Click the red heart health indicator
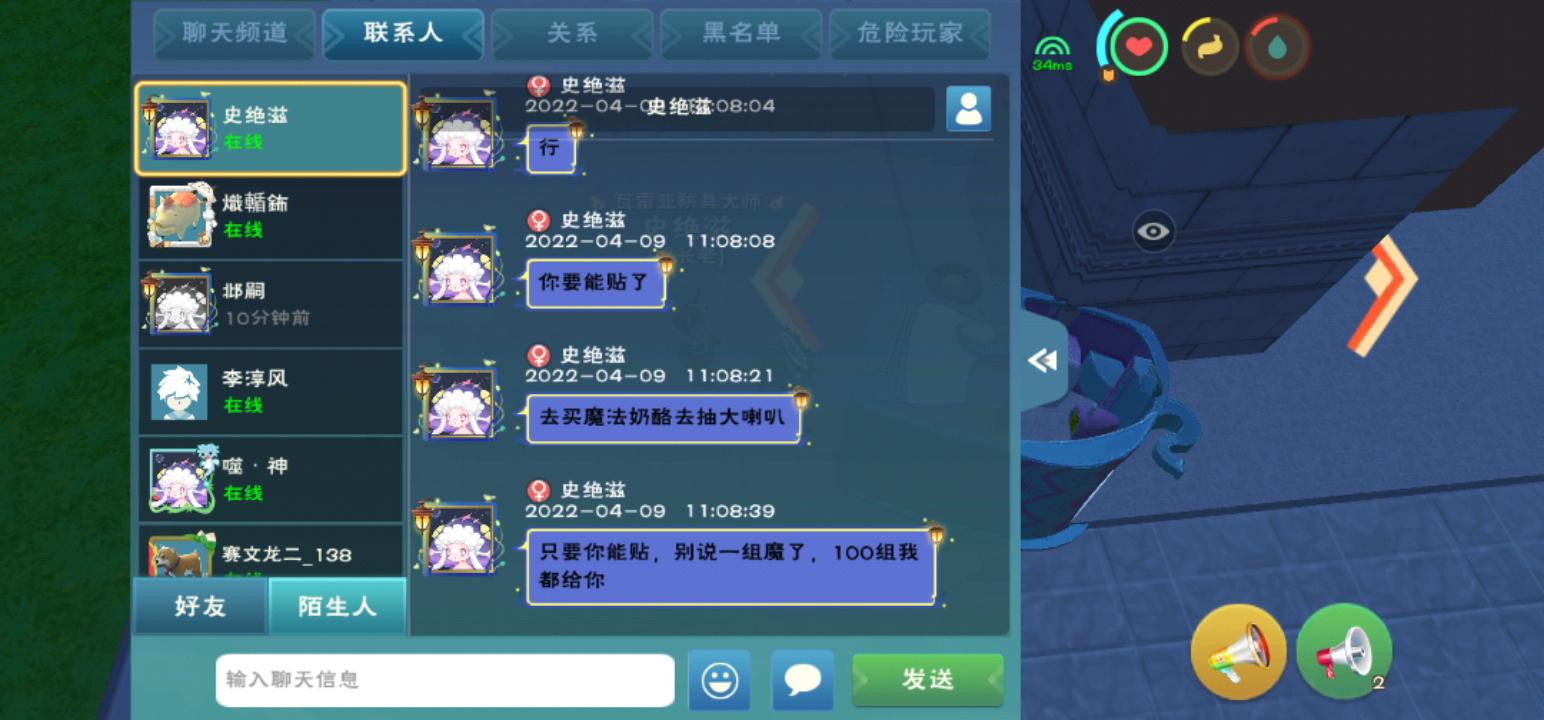The image size is (1544, 720). click(x=1139, y=46)
